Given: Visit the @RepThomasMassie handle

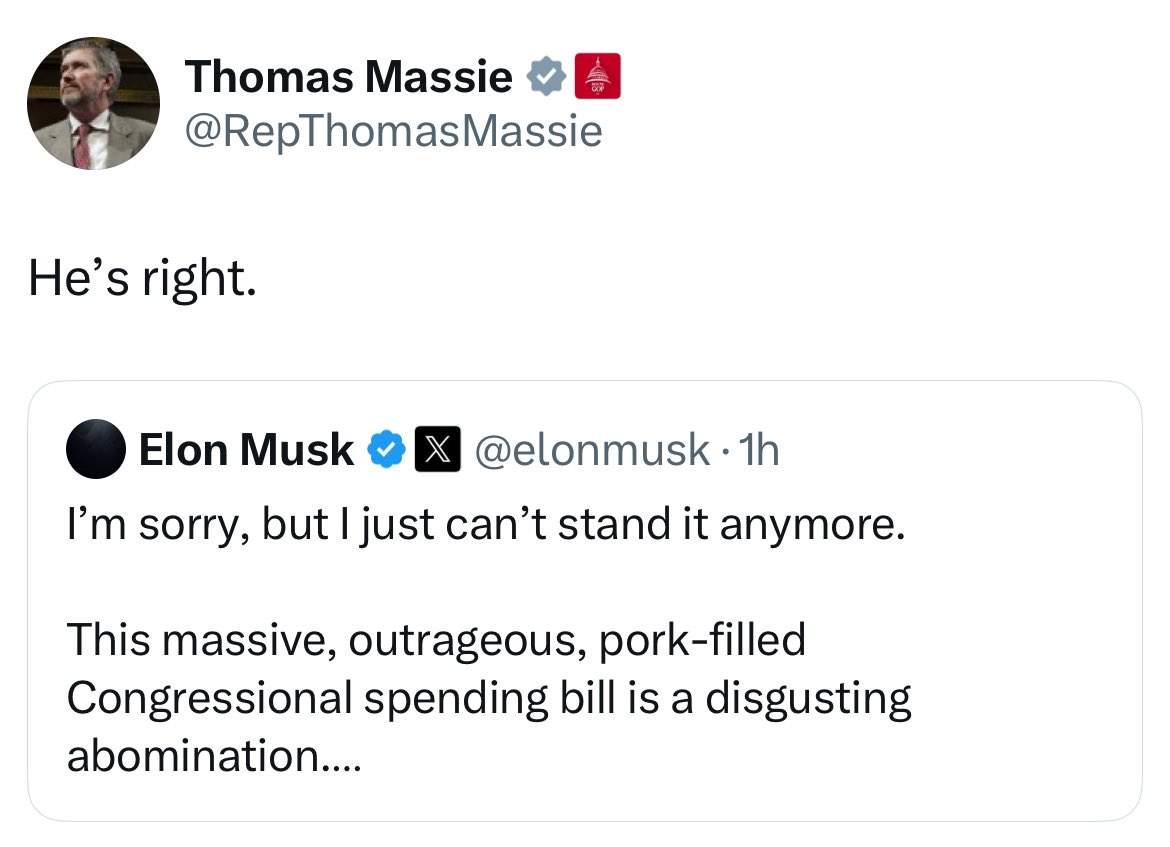Looking at the screenshot, I should (x=393, y=130).
